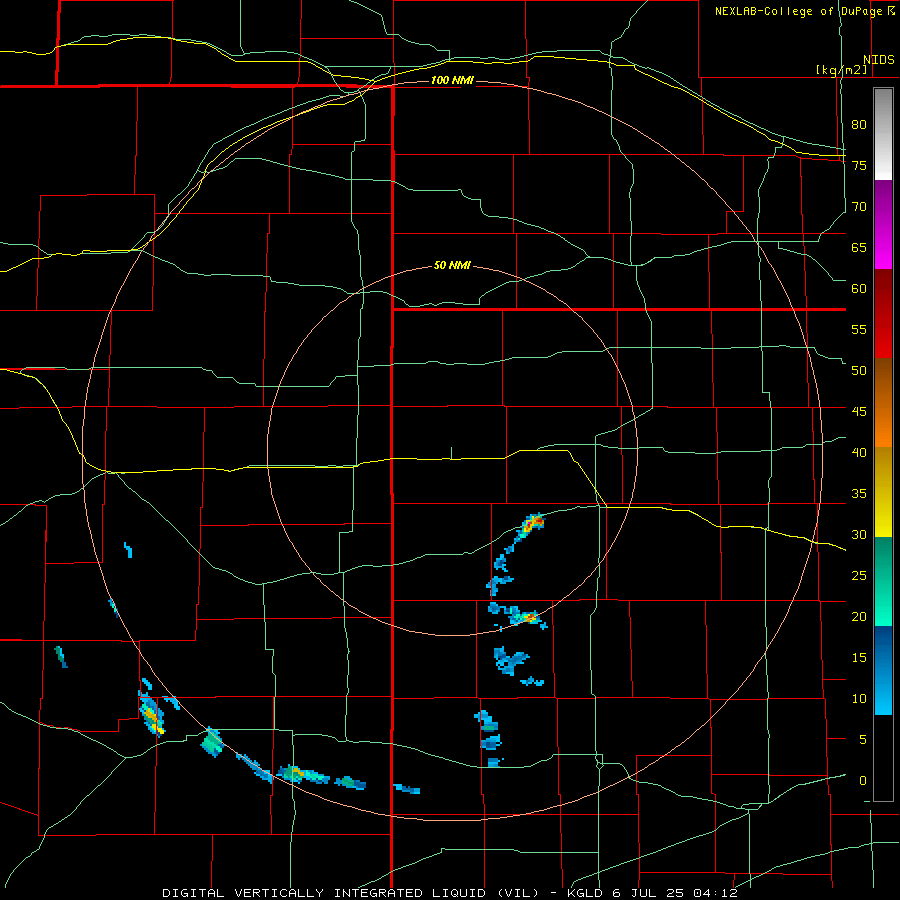
Task: Click the 10 value on the color scale
Action: (x=859, y=699)
